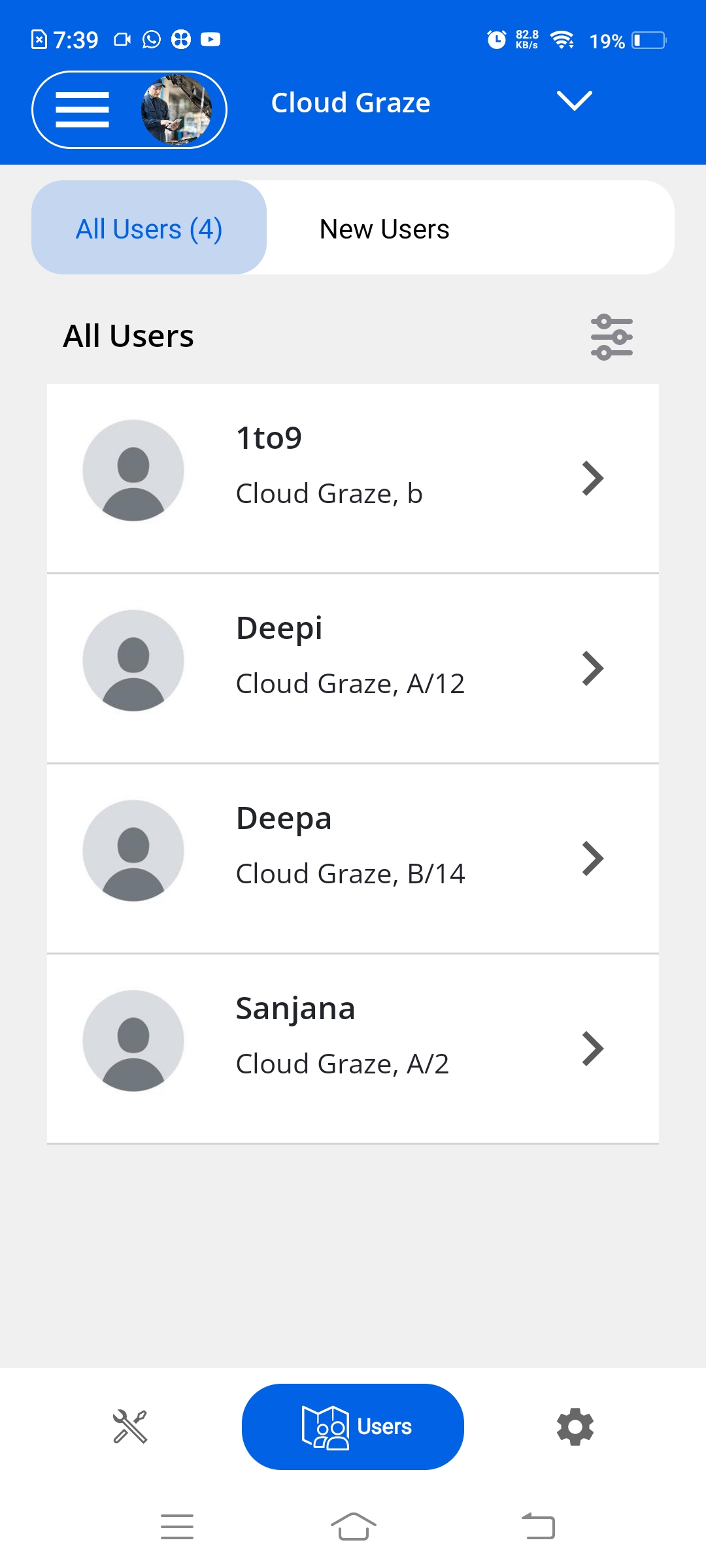Select the Deepa user name
This screenshot has height=1568, width=706.
(x=284, y=818)
